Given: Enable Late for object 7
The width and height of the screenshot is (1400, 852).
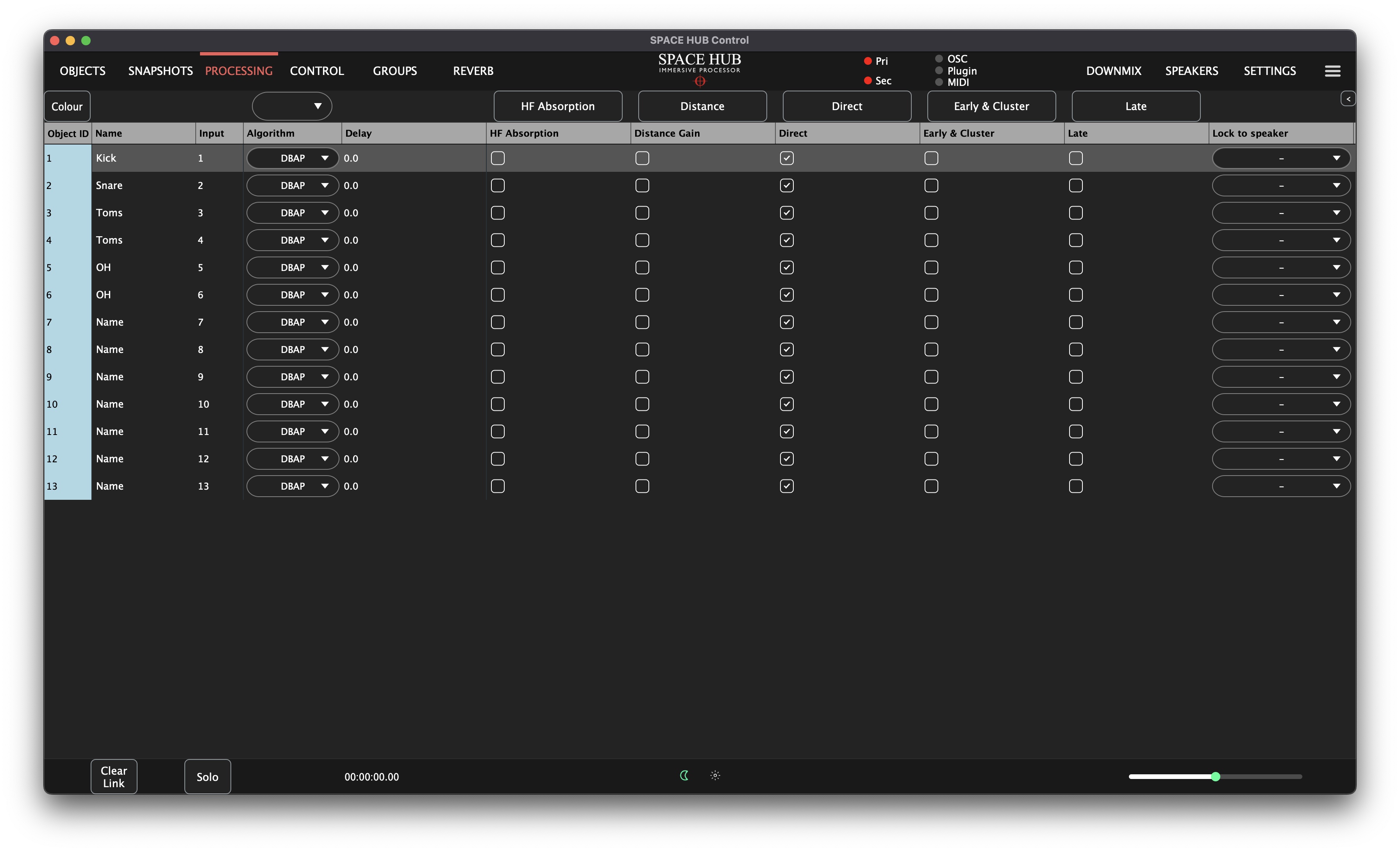Looking at the screenshot, I should (x=1075, y=322).
